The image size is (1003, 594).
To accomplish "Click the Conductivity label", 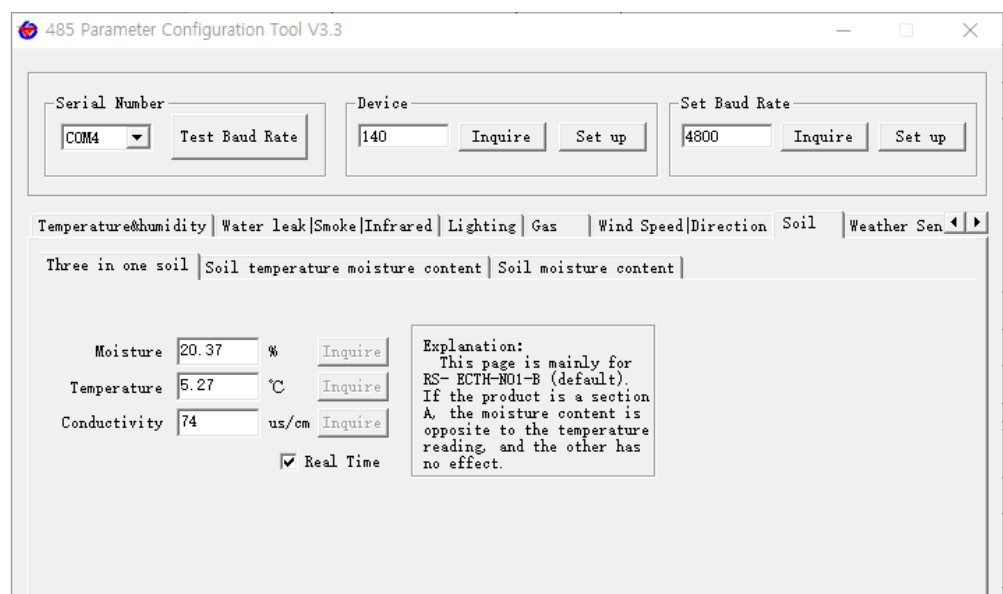I will [112, 423].
